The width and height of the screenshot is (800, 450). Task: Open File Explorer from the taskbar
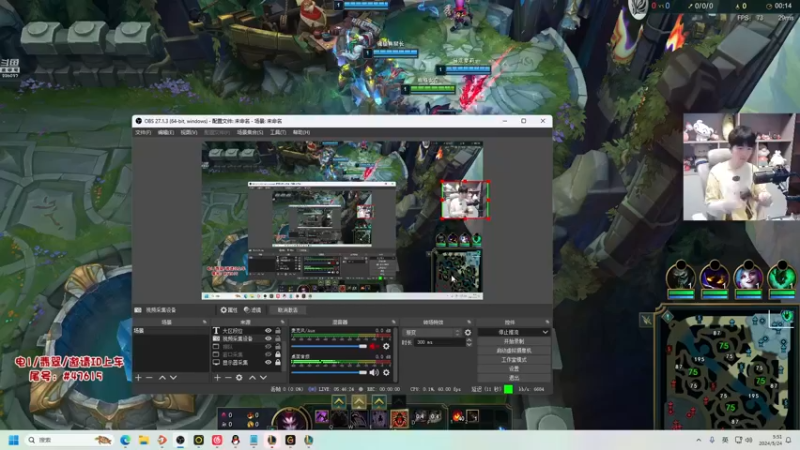click(x=144, y=440)
